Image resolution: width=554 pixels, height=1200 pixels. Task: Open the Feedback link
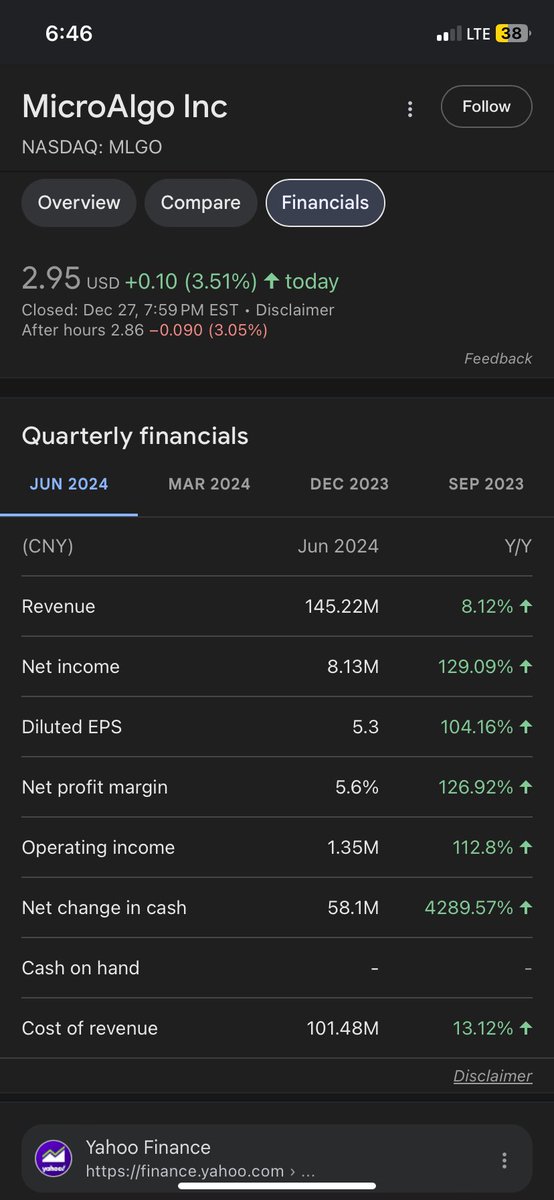(x=498, y=358)
